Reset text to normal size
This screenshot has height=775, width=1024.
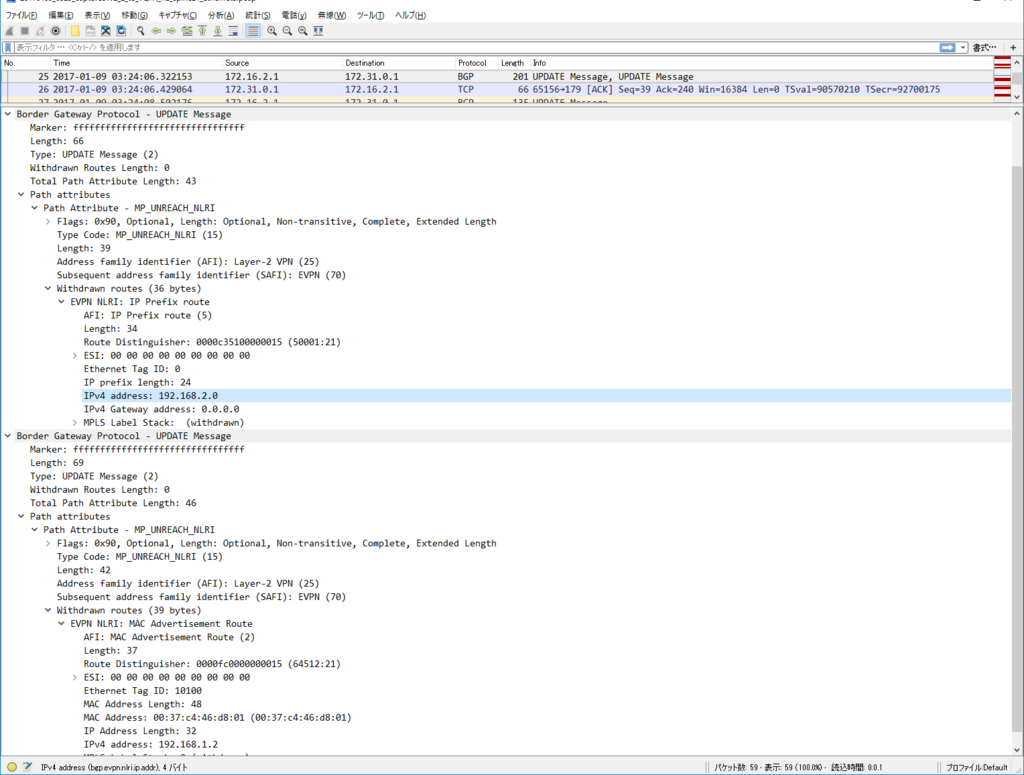click(x=303, y=31)
